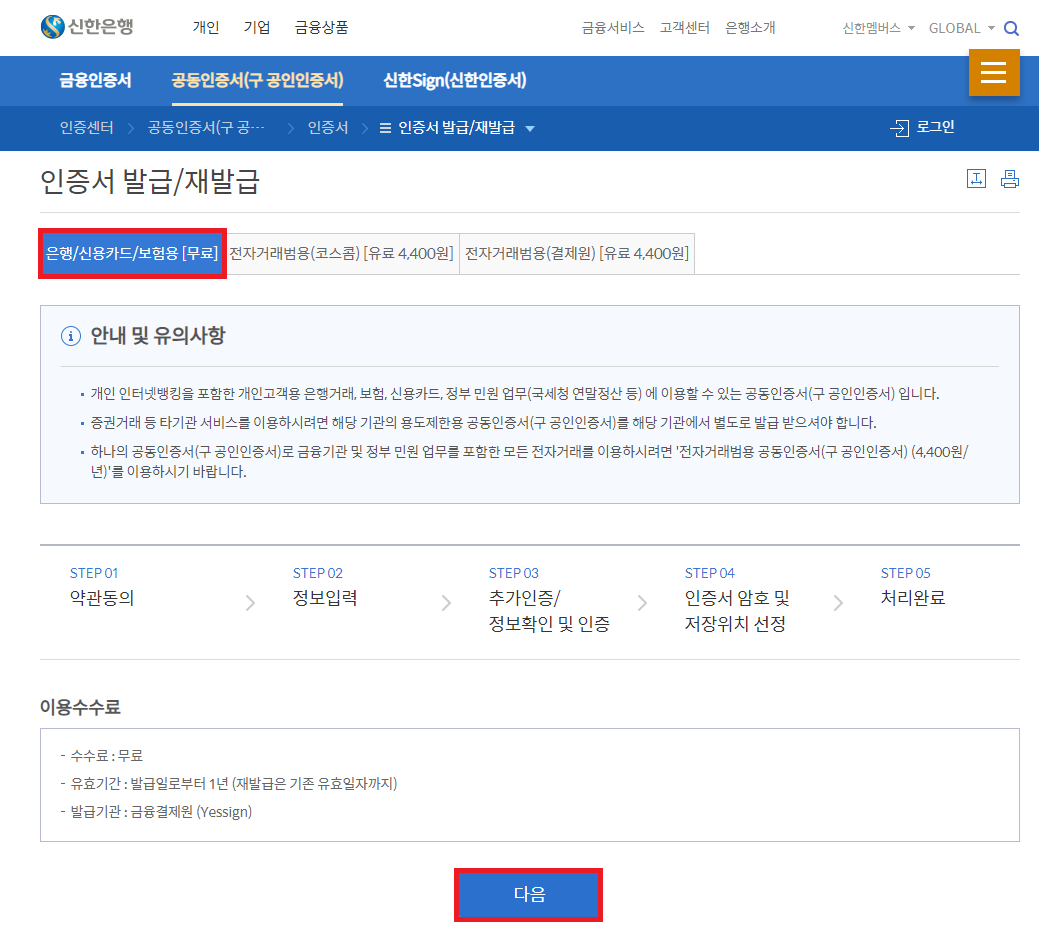Click the text resize icon
Viewport: 1039px width, 932px height.
tap(976, 179)
